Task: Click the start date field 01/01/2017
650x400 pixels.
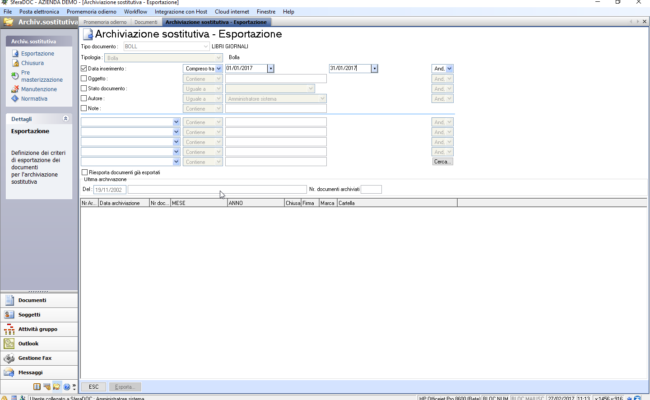Action: [246, 68]
